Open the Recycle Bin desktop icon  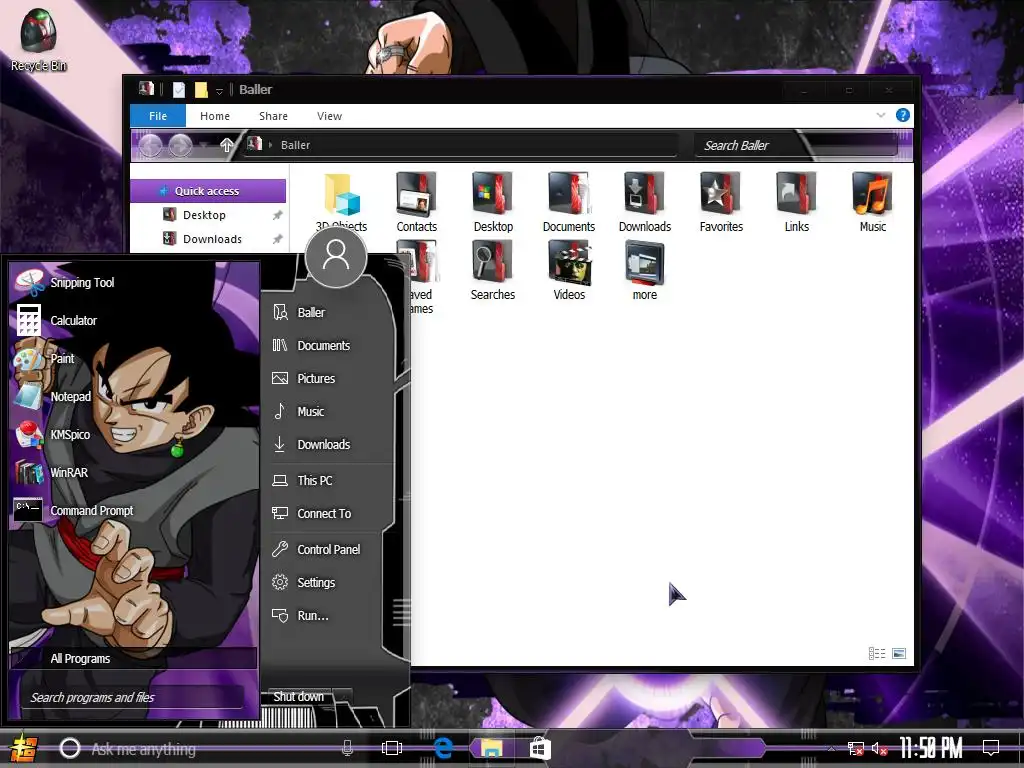(x=39, y=40)
